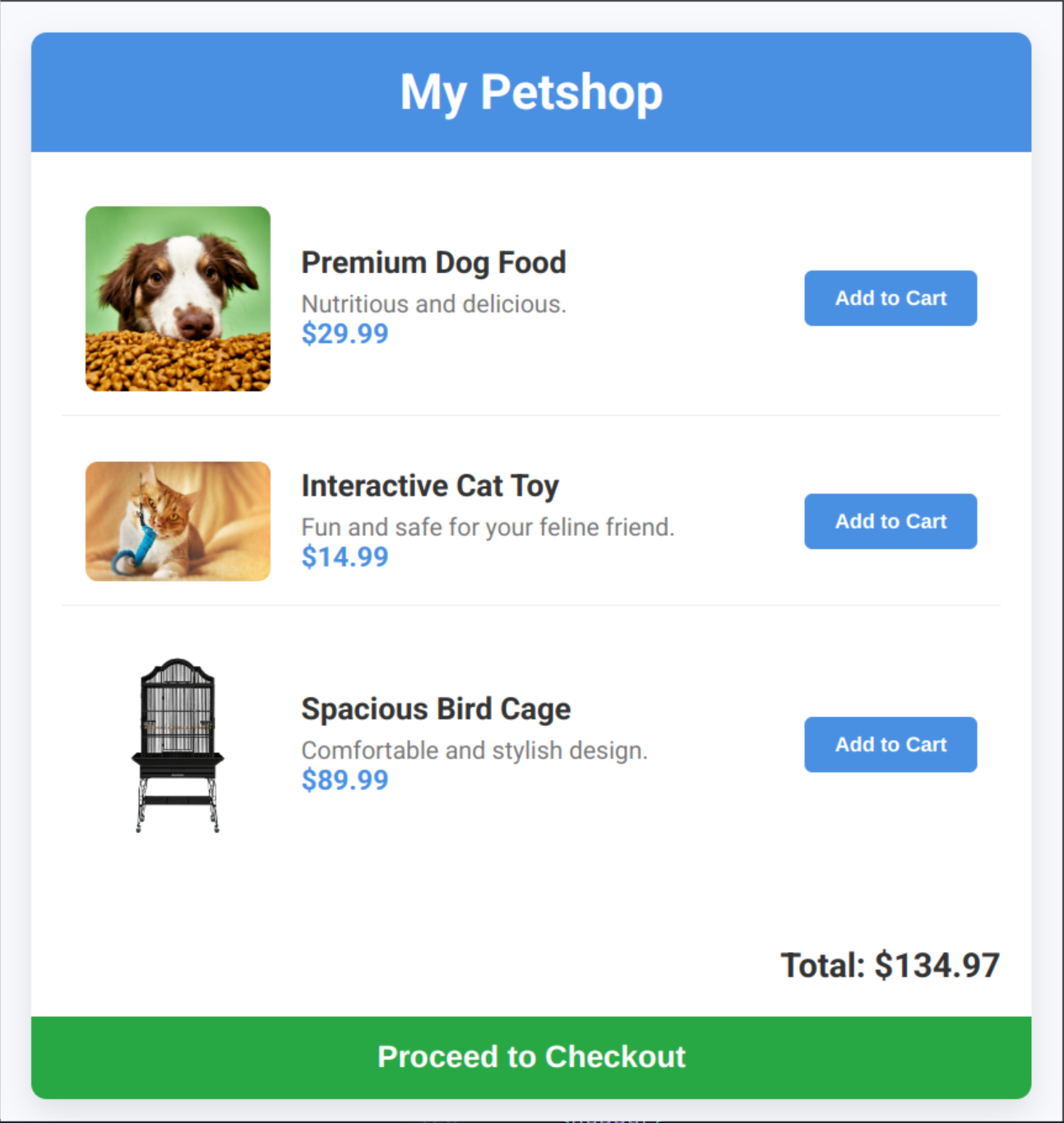Click the Interactive Cat Toy product photo

178,520
